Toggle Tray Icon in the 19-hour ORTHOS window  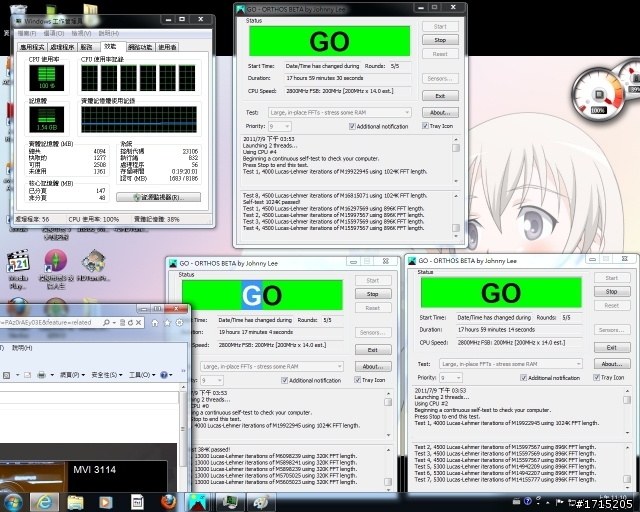tap(358, 380)
